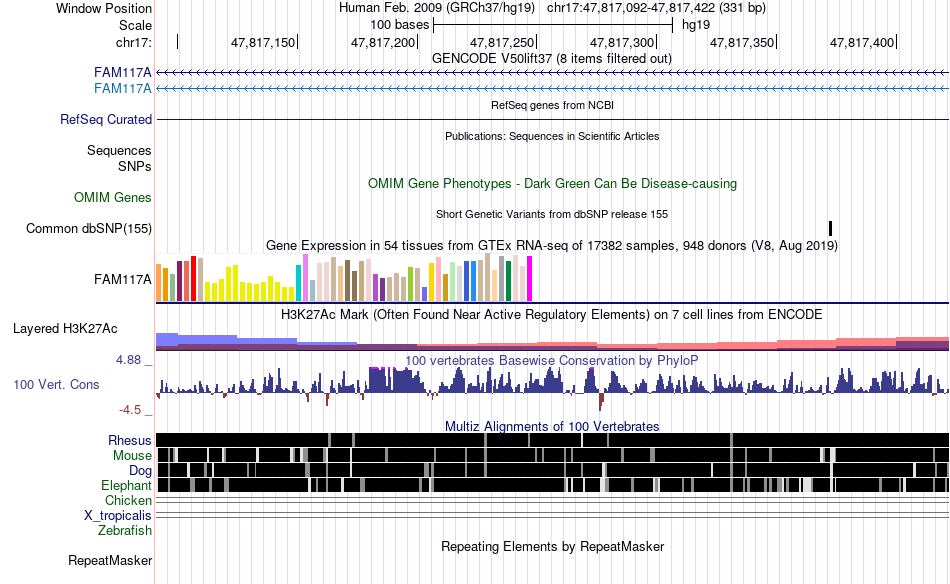Viewport: 950px width, 584px height.
Task: Click the chr17: ruler label
Action: pyautogui.click(x=134, y=42)
